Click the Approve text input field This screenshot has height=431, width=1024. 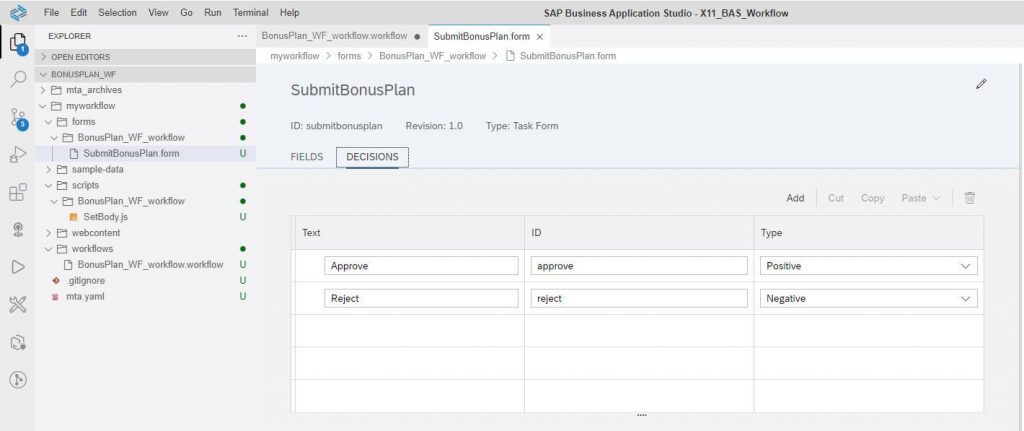pos(421,266)
